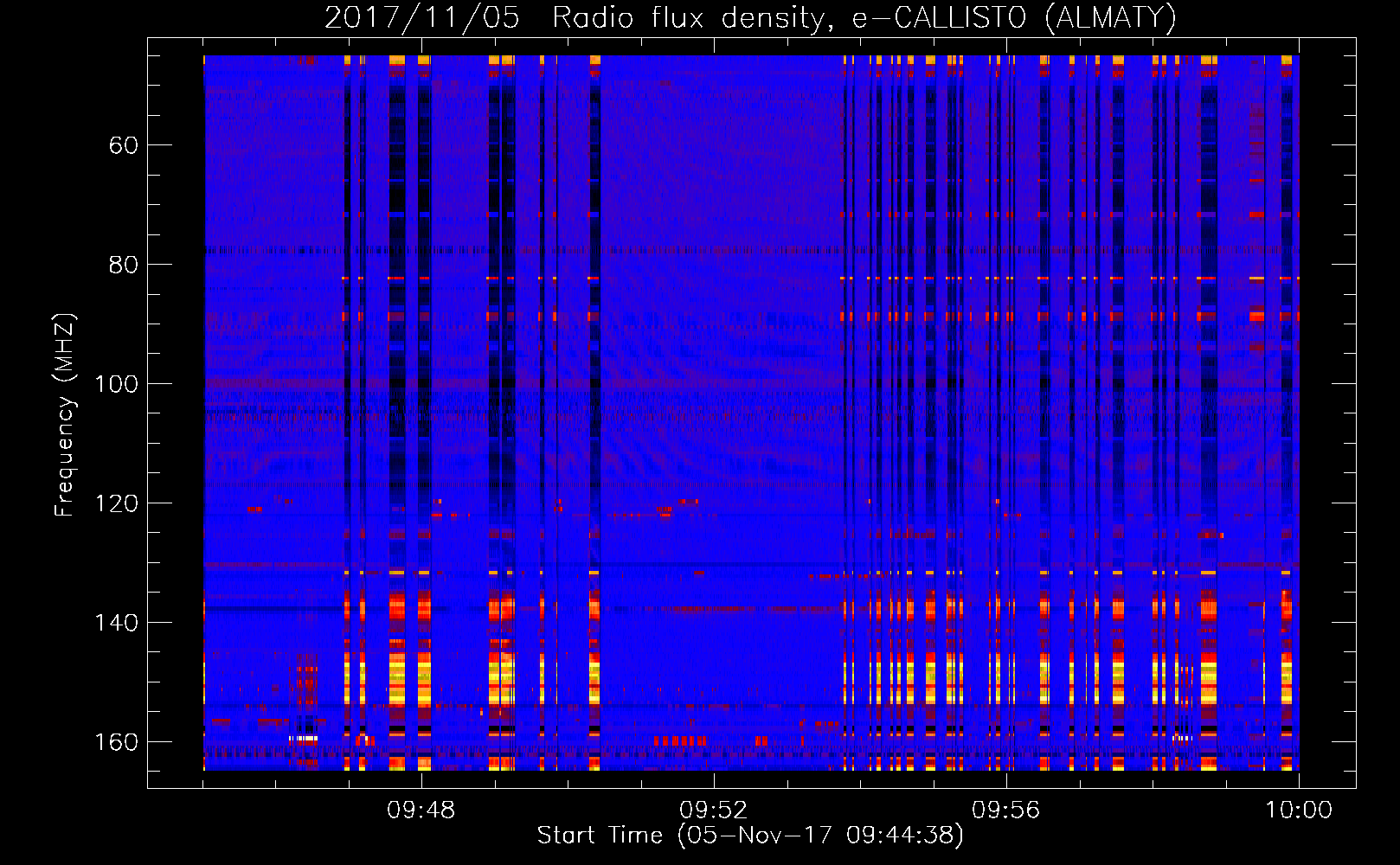This screenshot has width=1400, height=865.
Task: Click the 10:00 time tick label
Action: [x=1299, y=811]
